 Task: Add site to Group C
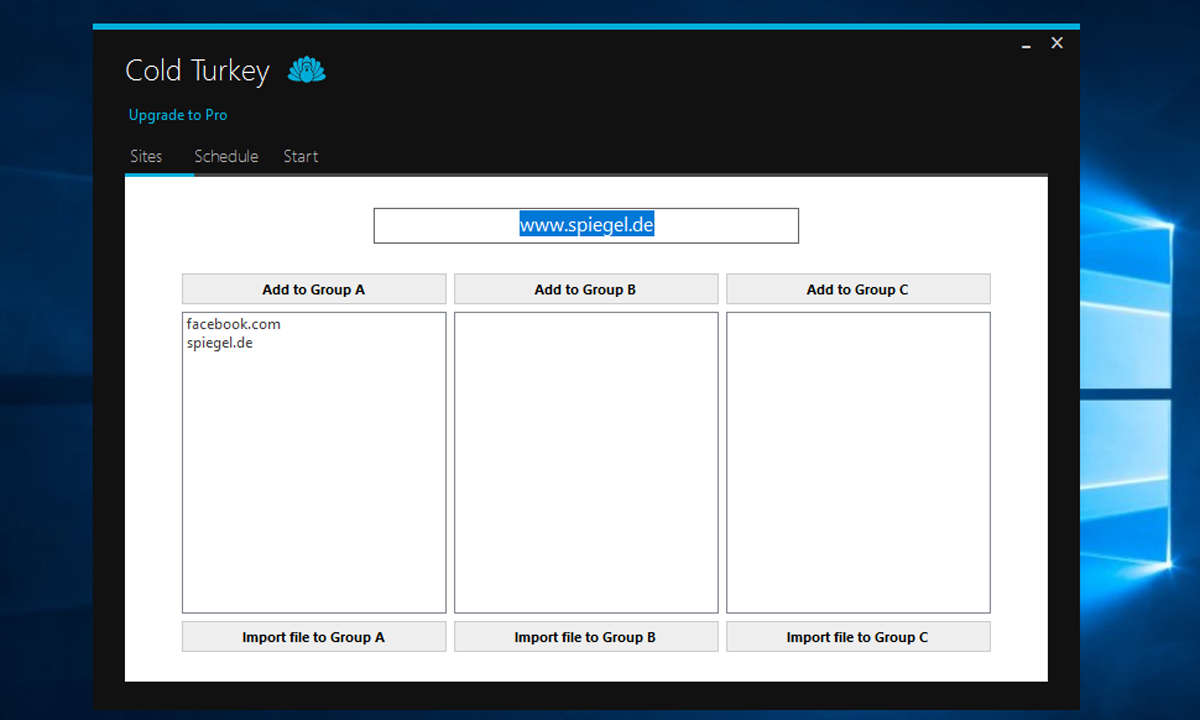(858, 289)
